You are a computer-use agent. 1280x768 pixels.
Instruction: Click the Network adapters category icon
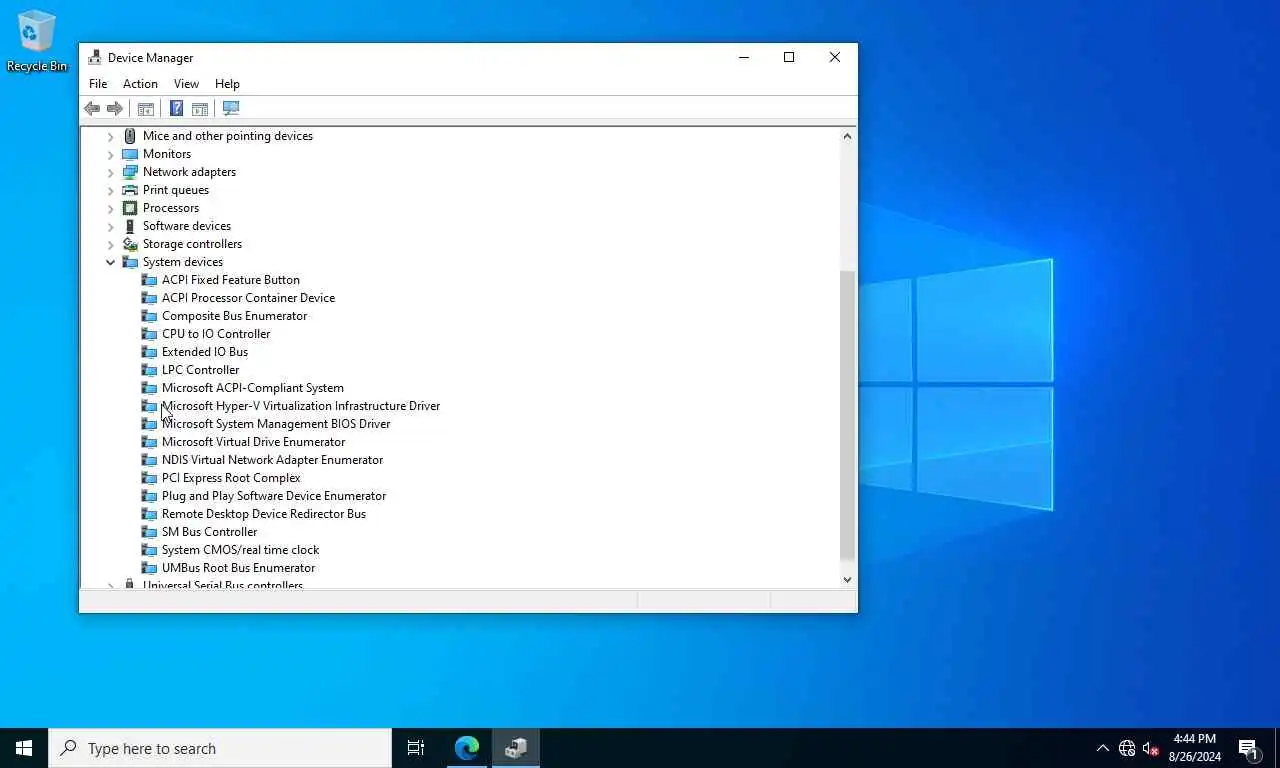click(x=130, y=172)
